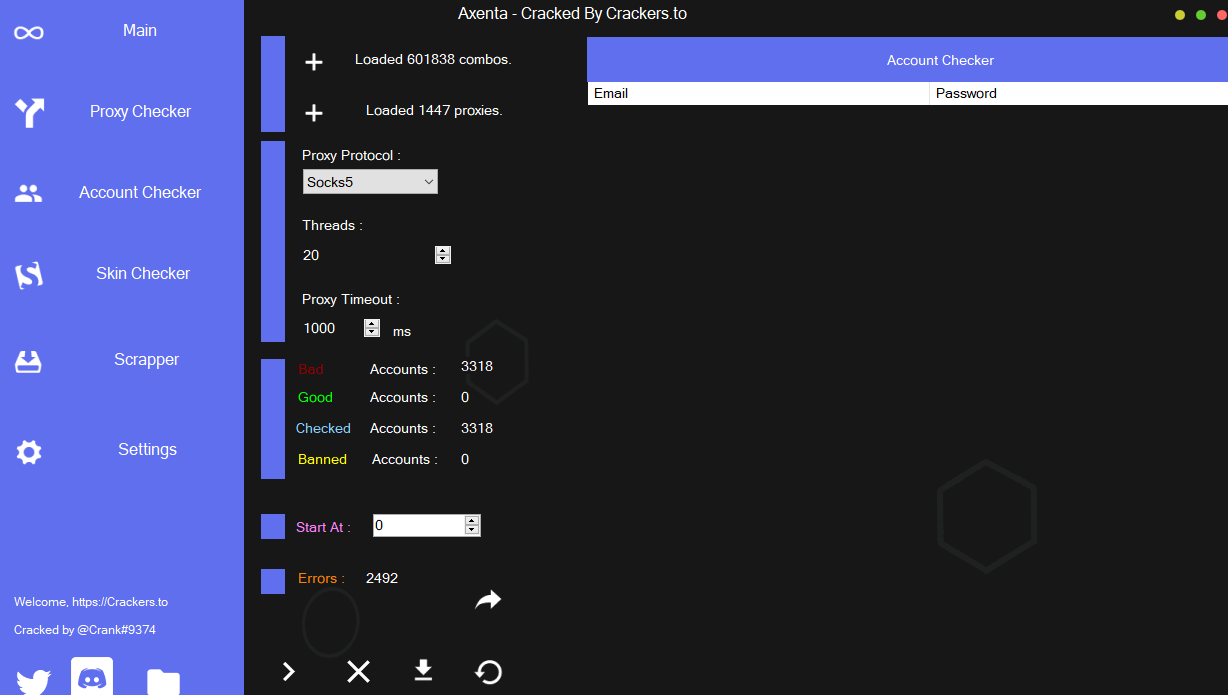Open the Skin Checker S icon
1228x695 pixels.
[29, 275]
